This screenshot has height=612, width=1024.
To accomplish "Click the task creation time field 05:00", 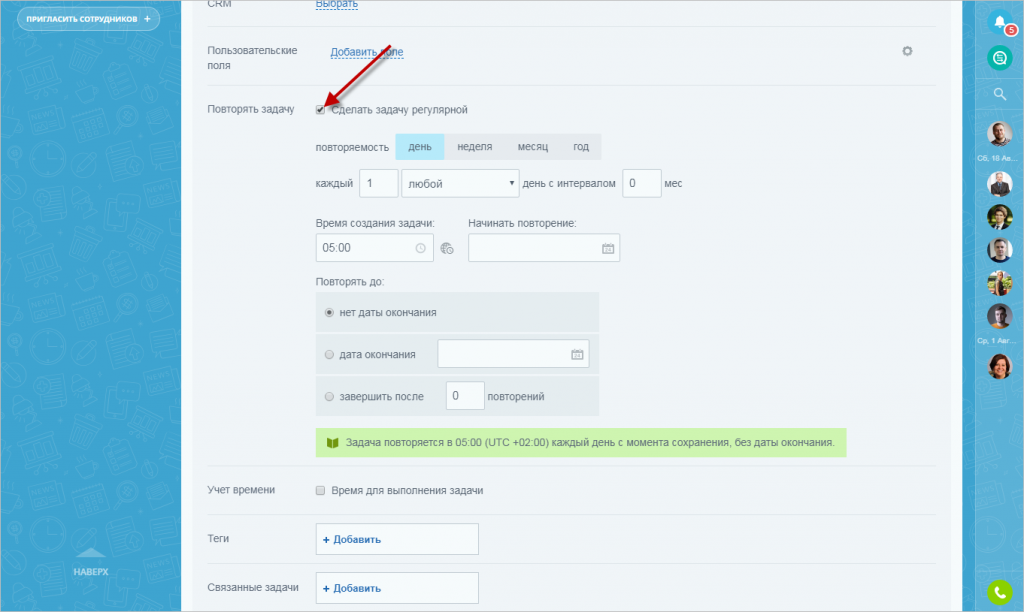I will click(x=375, y=248).
